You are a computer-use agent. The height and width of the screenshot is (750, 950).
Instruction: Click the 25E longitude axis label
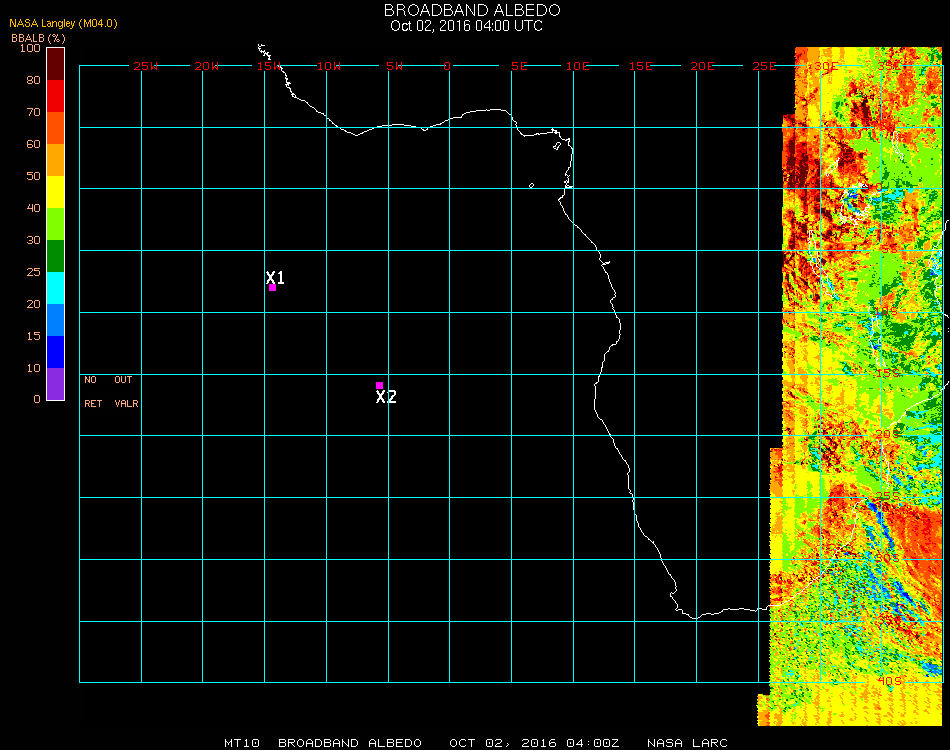pos(764,66)
